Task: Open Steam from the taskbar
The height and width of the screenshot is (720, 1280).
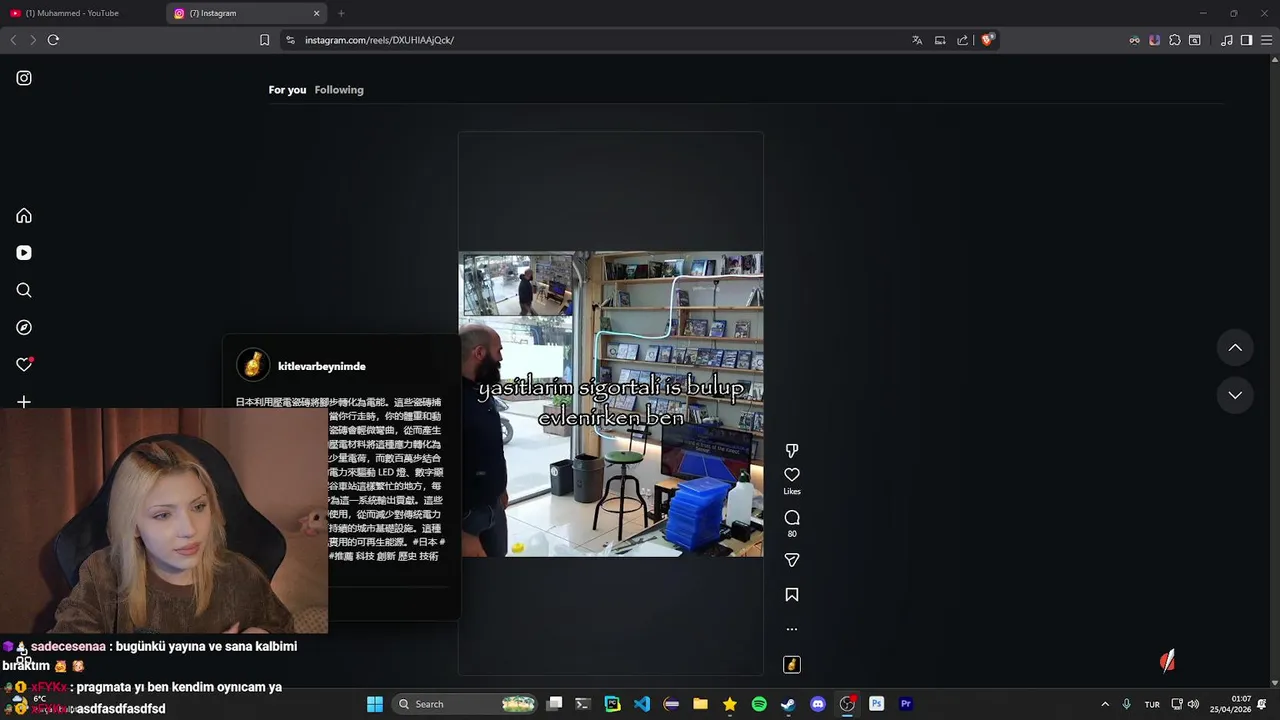Action: [788, 704]
